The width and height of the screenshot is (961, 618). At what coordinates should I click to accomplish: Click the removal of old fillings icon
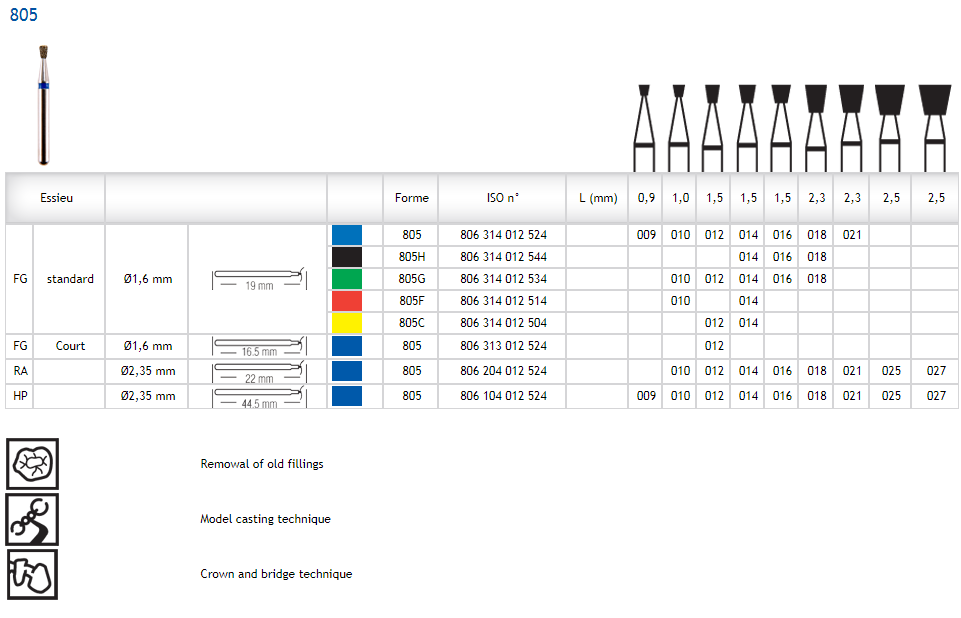click(32, 464)
